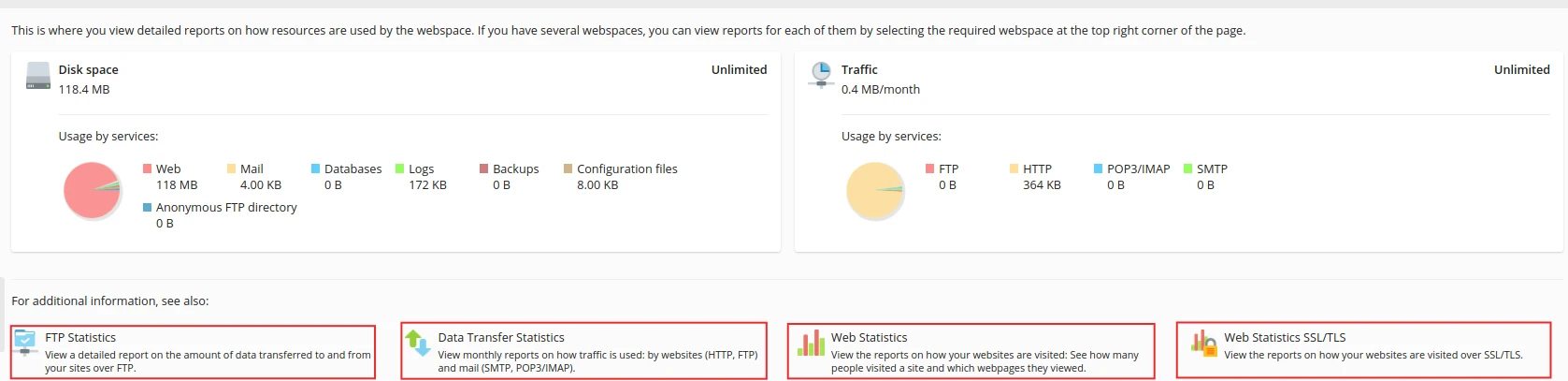
Task: Click the traffic usage pie chart
Action: (x=874, y=190)
